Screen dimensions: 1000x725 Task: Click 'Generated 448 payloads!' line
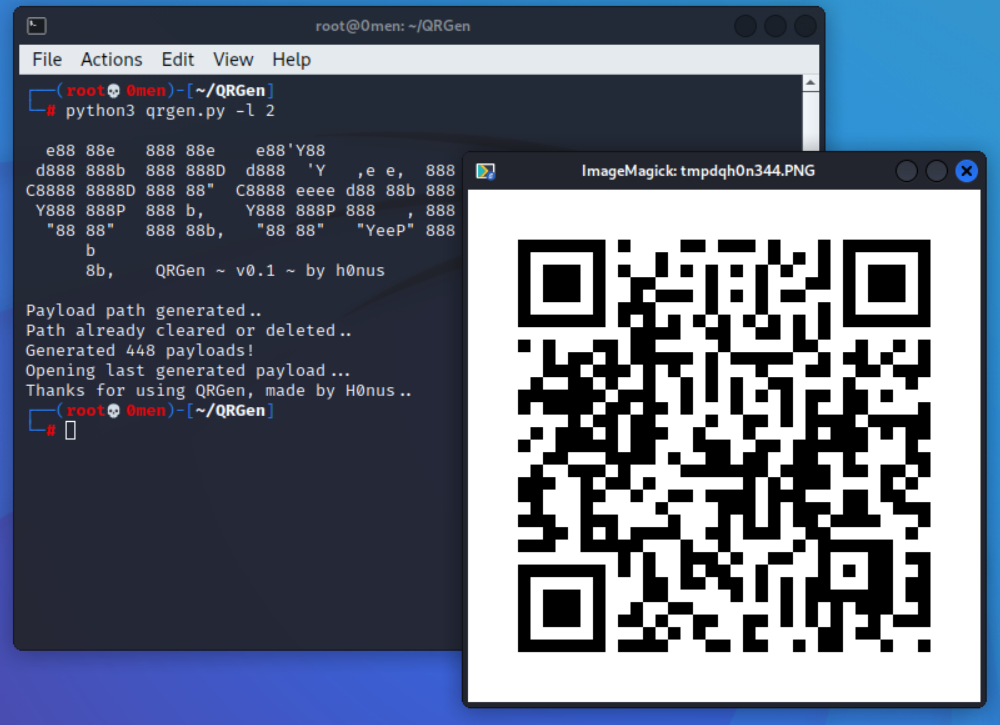[140, 351]
